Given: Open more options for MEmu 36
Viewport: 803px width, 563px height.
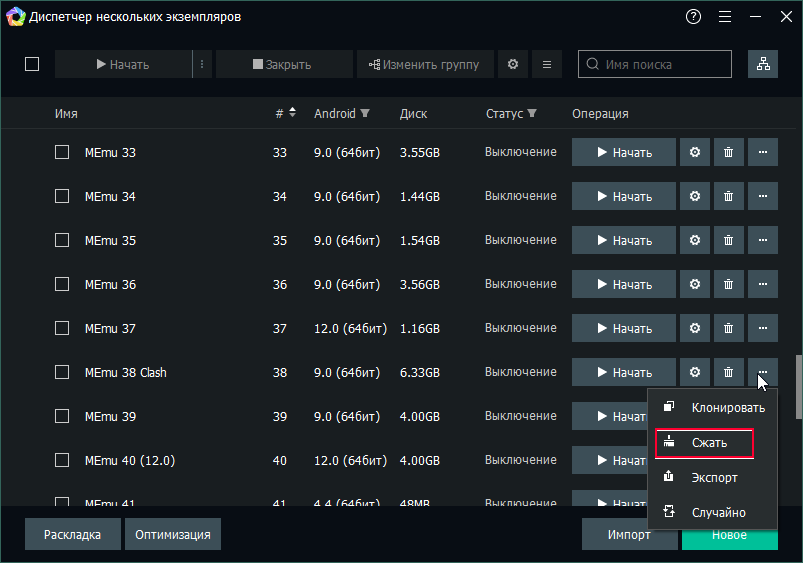Looking at the screenshot, I should pos(763,284).
